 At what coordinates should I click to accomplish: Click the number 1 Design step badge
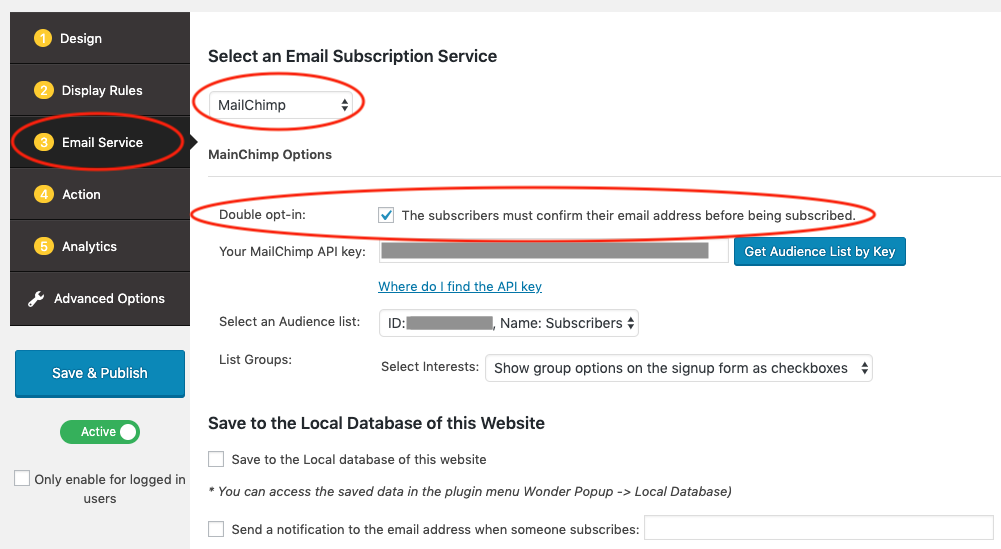point(42,39)
